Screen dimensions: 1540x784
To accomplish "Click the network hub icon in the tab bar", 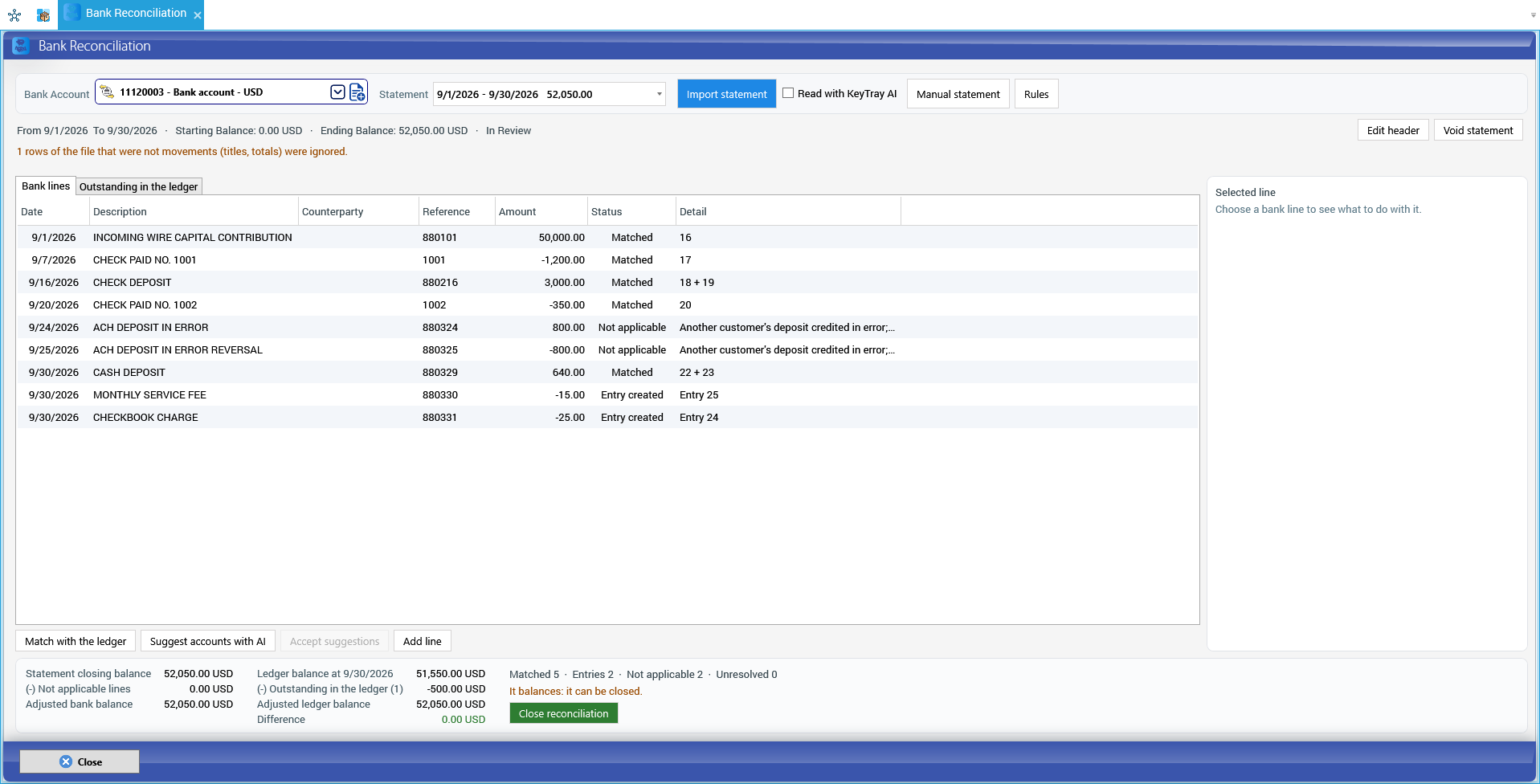I will 14,14.
